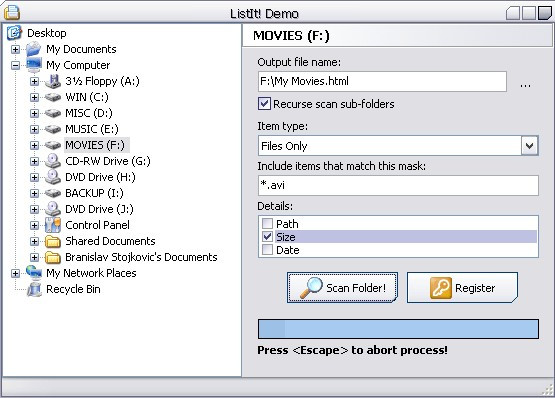This screenshot has width=555, height=398.
Task: Select BACKUP (I:) drive entry
Action: point(94,193)
